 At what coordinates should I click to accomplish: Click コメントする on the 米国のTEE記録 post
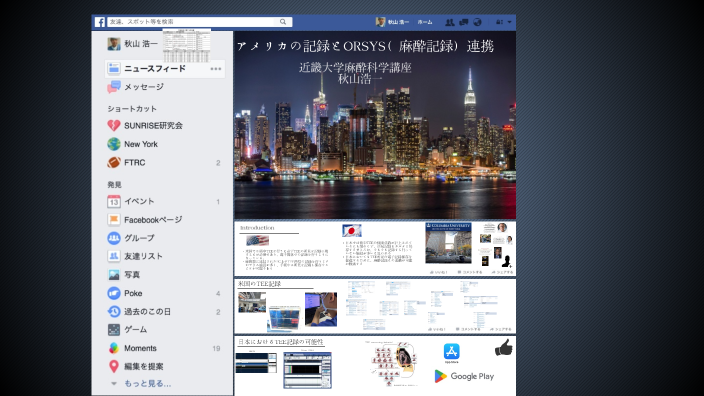click(x=467, y=329)
